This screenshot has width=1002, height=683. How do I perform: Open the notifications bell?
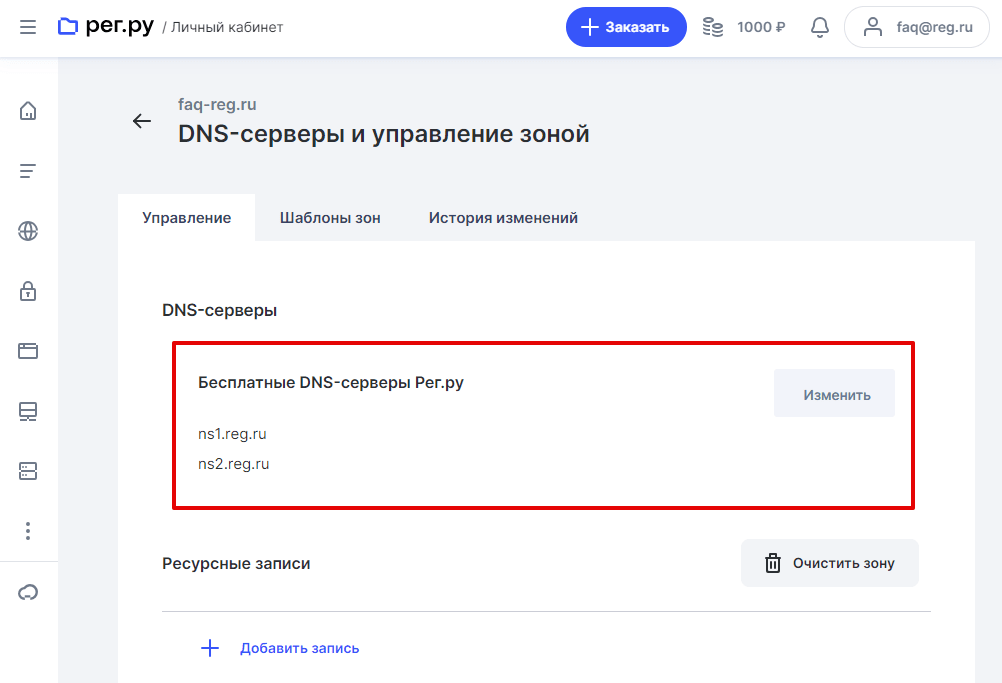820,27
